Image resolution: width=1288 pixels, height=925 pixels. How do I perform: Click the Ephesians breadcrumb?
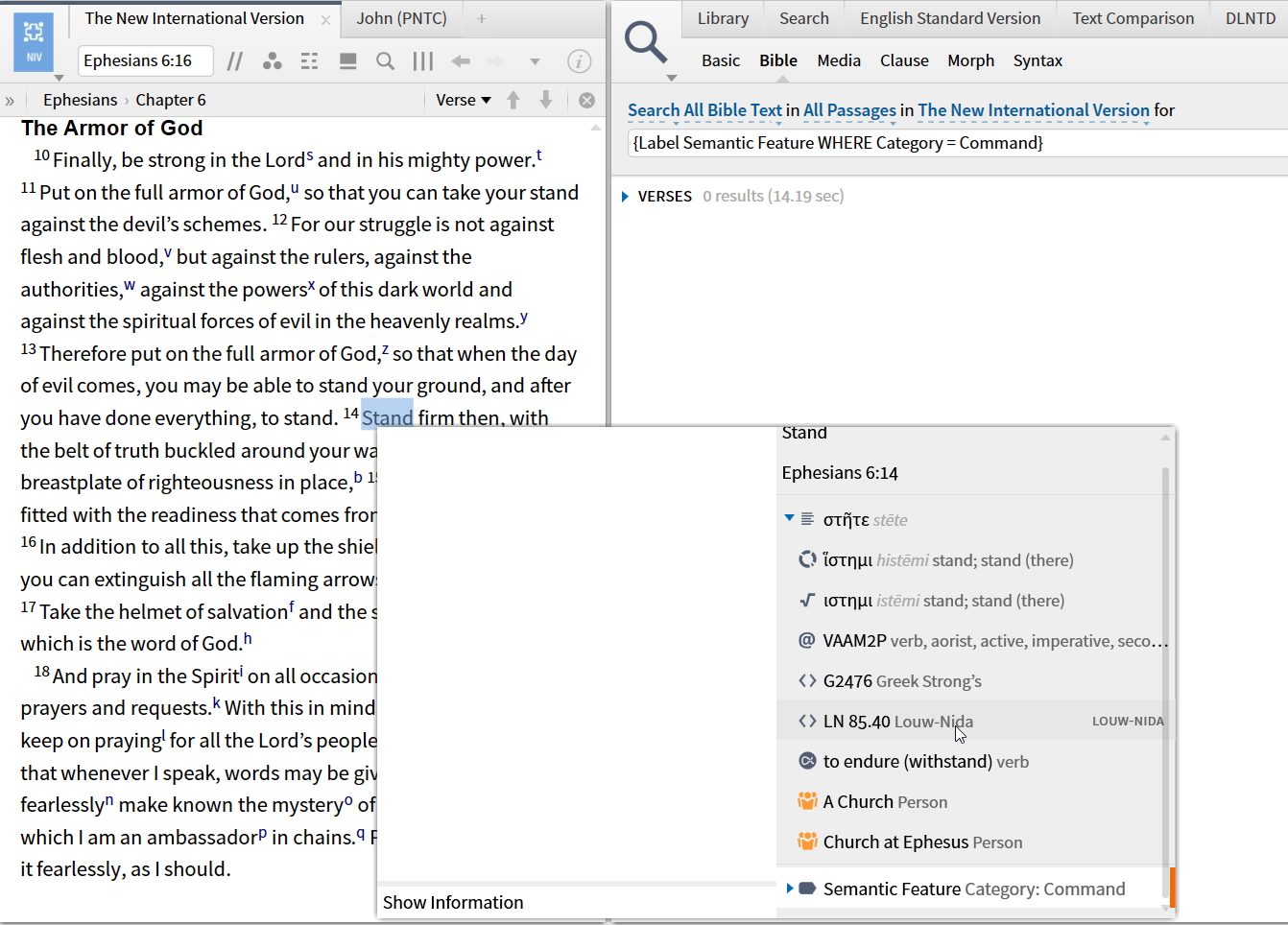click(x=80, y=100)
